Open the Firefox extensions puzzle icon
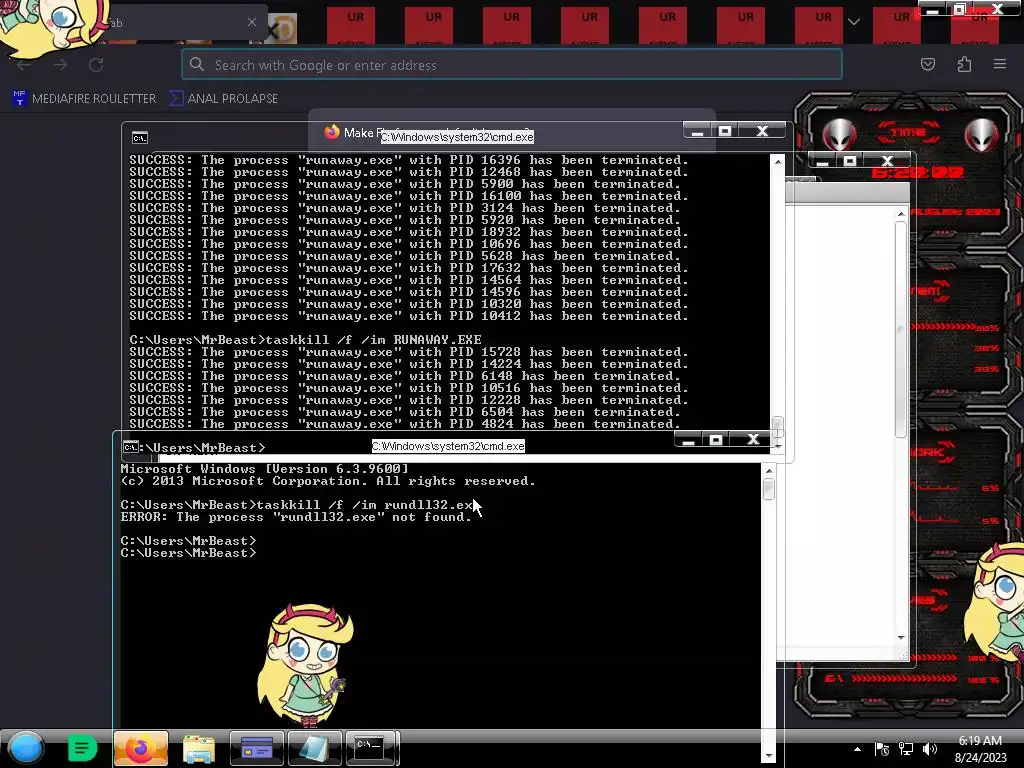Image resolution: width=1024 pixels, height=768 pixels. [964, 64]
